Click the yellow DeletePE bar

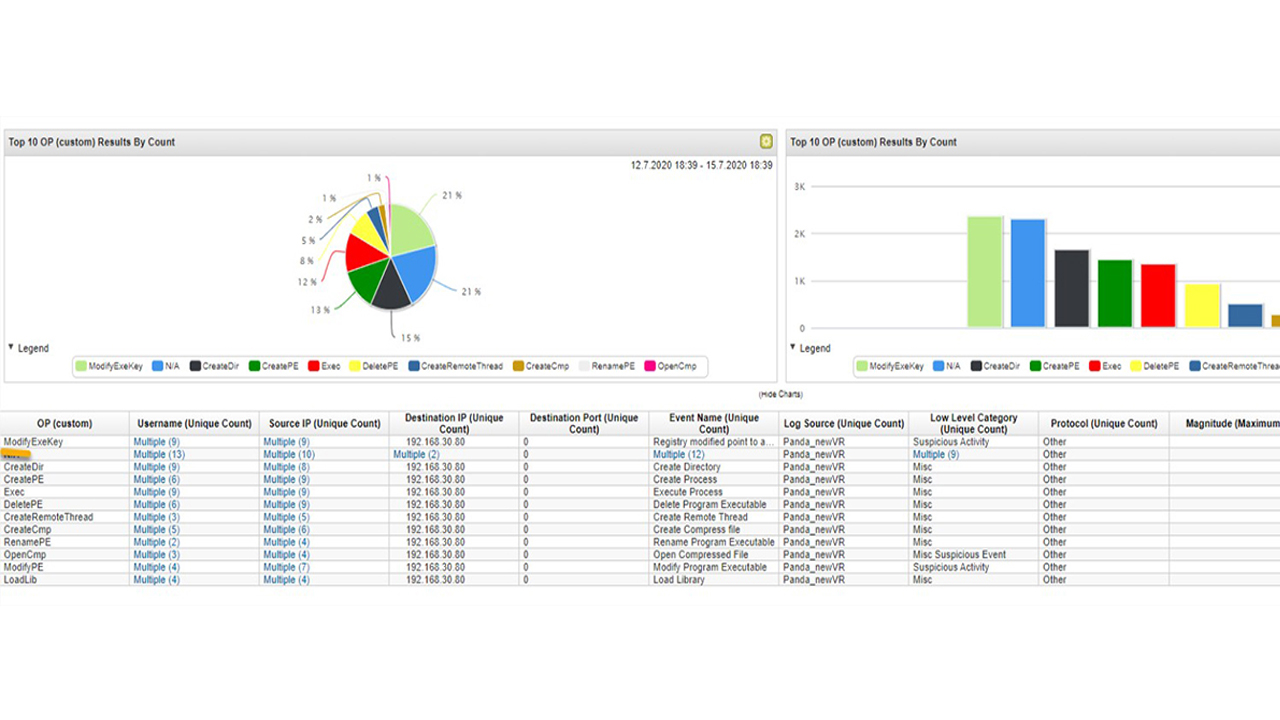click(x=1202, y=306)
